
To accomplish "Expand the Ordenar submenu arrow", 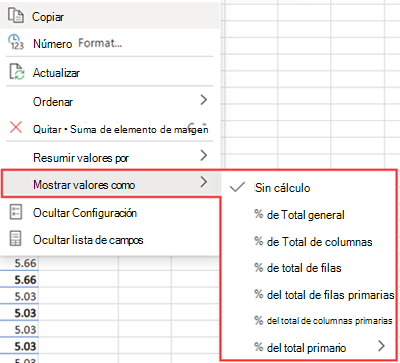I will [204, 100].
